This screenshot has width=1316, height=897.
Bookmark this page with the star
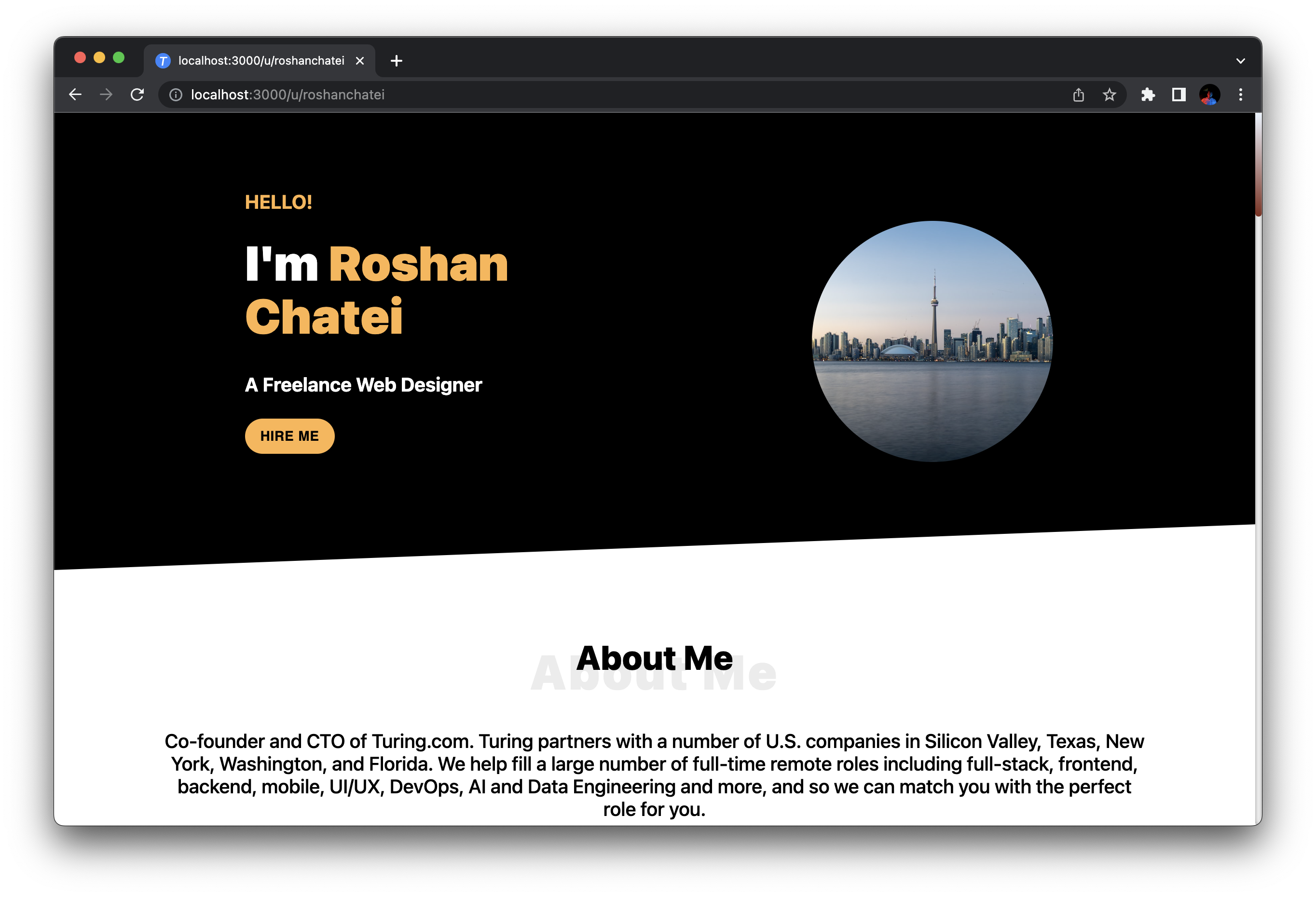(x=1109, y=95)
